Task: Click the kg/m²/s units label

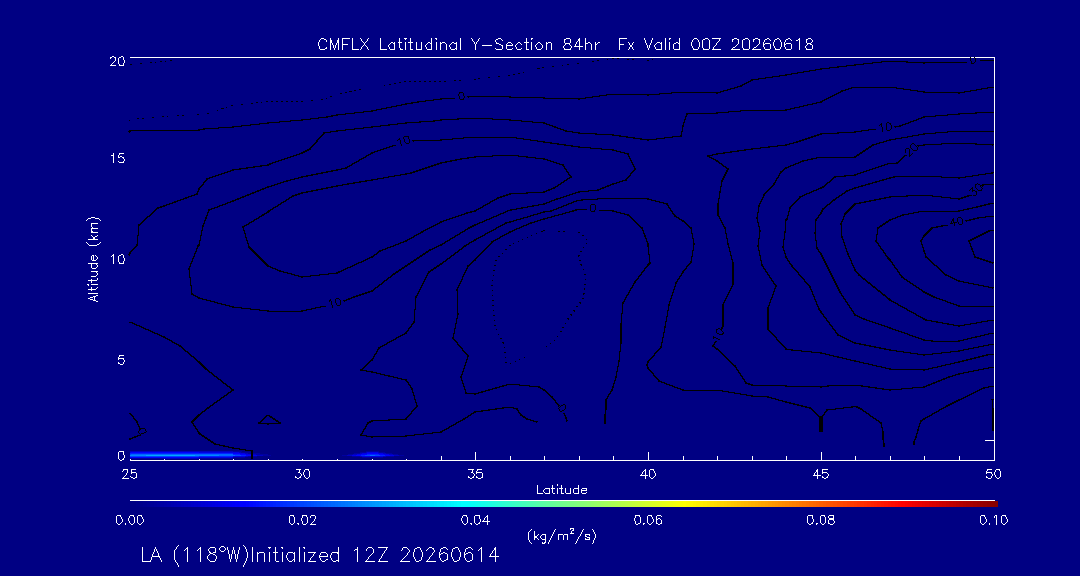Action: pos(562,536)
